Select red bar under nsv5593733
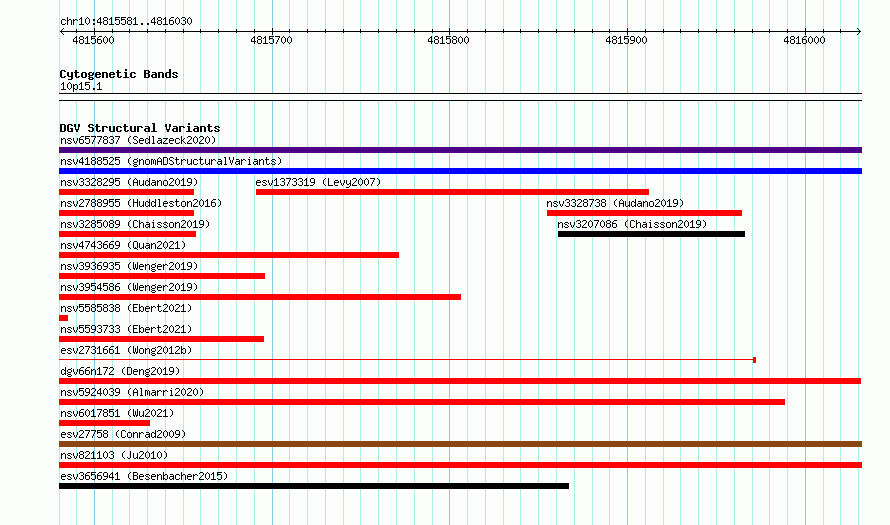The height and width of the screenshot is (525, 890). click(x=161, y=339)
